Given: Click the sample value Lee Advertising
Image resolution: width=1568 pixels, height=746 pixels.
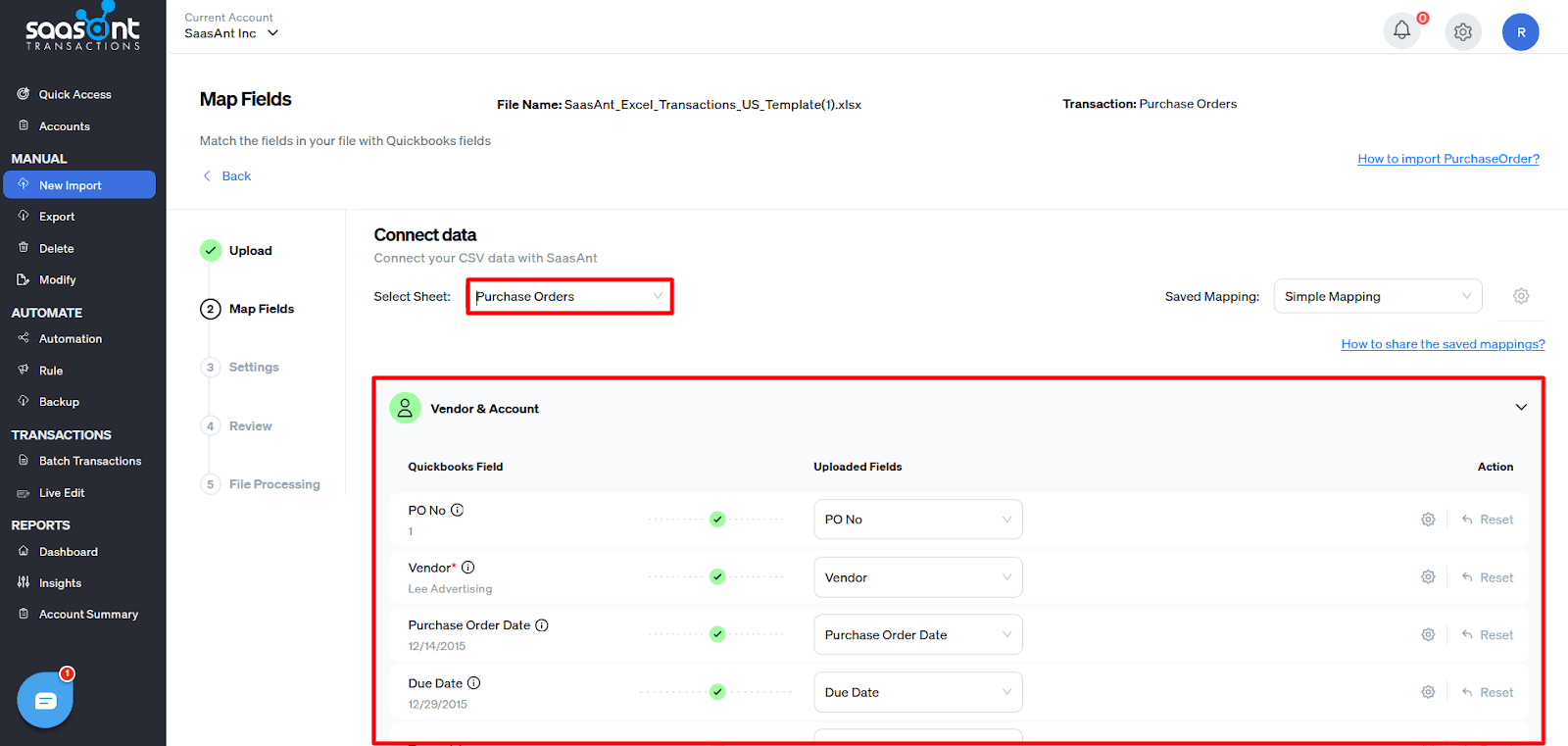Looking at the screenshot, I should coord(450,589).
